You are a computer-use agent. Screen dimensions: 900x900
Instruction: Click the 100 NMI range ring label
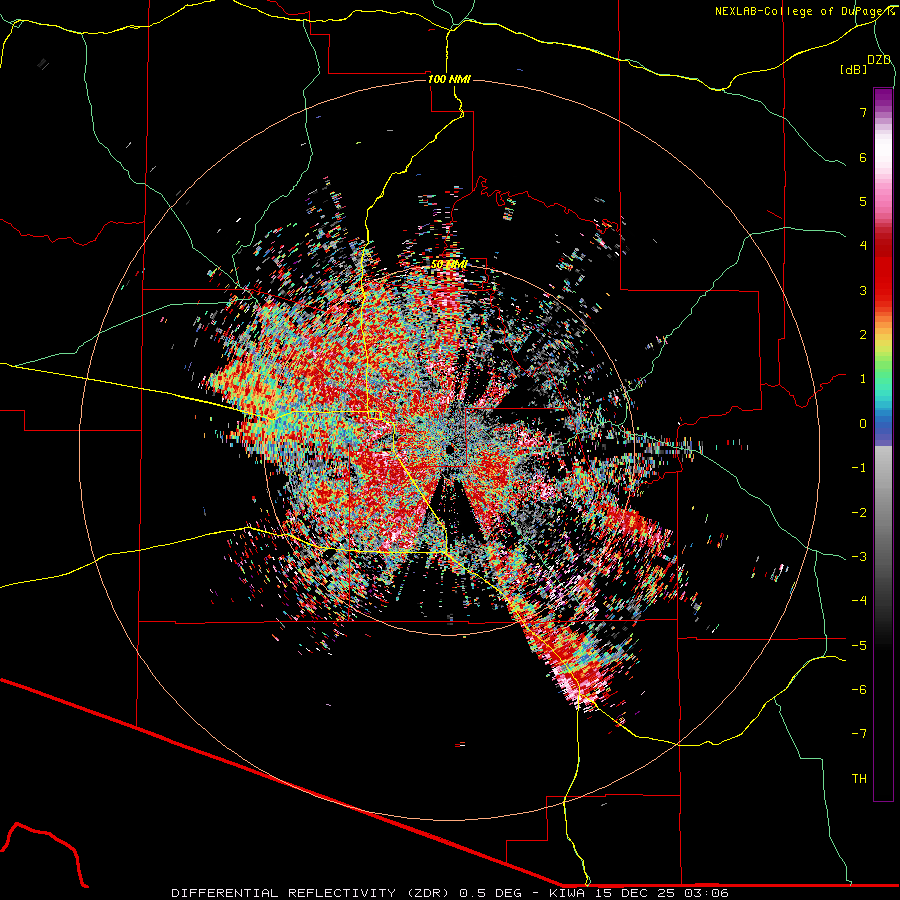pyautogui.click(x=449, y=79)
